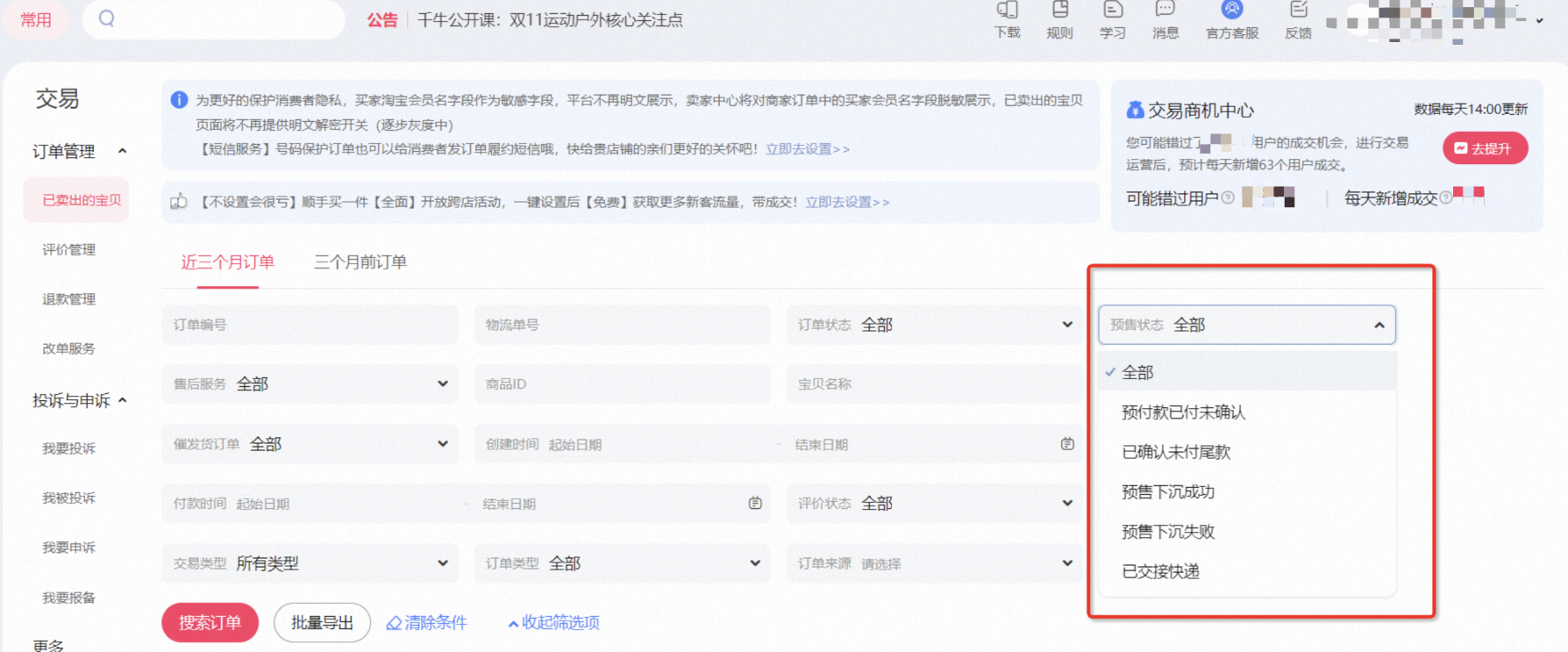Open 我要报备 in sidebar

pyautogui.click(x=68, y=598)
